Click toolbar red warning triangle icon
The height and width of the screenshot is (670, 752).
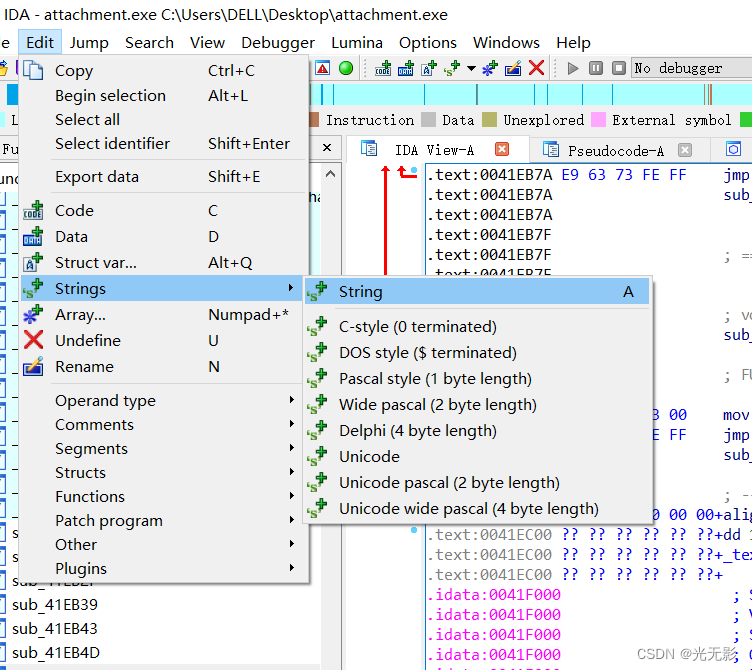pos(323,68)
